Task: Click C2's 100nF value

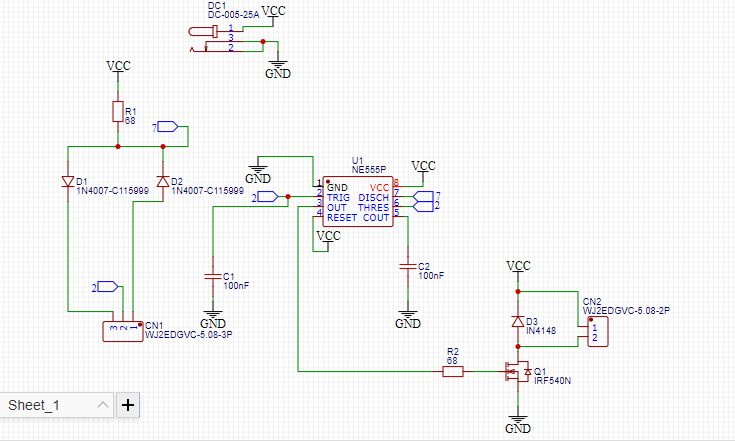Action: [431, 276]
